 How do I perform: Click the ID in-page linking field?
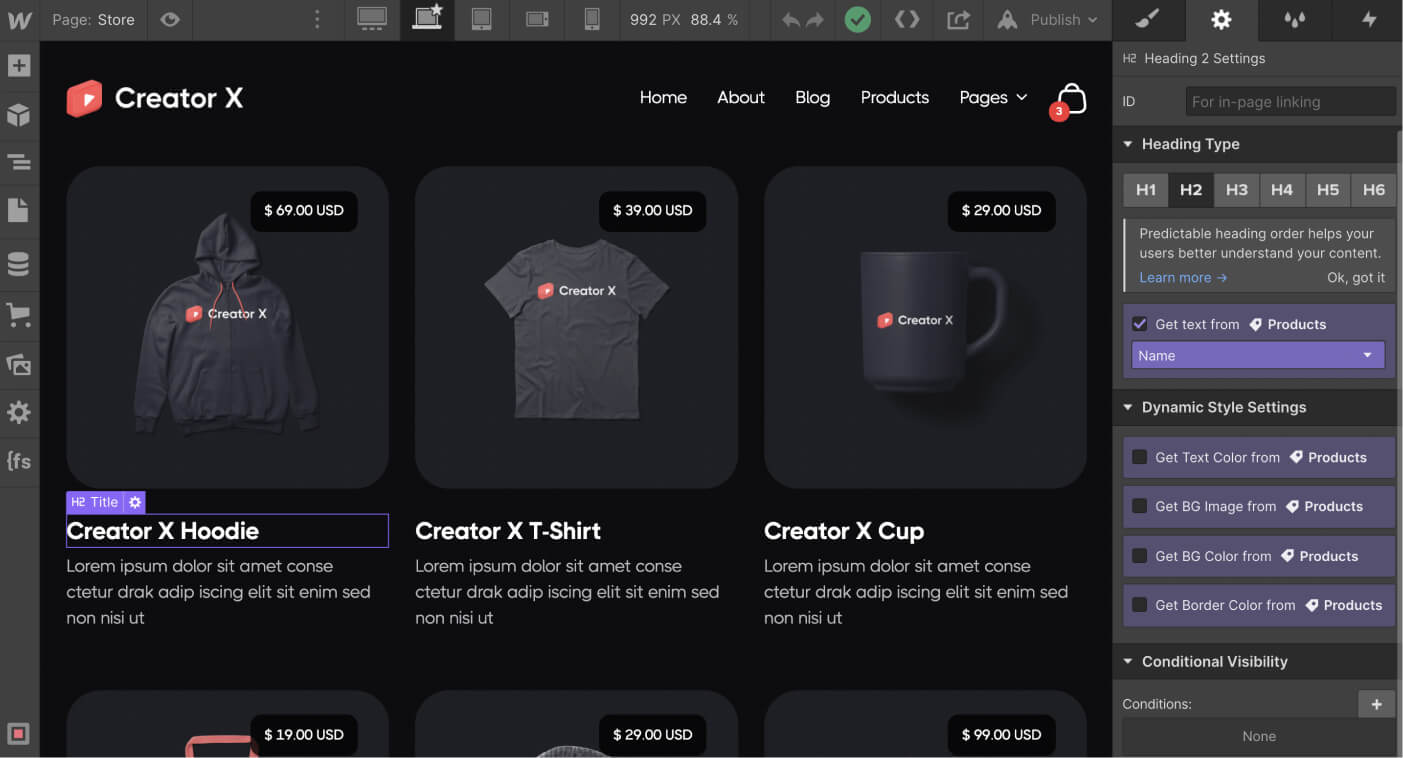click(1290, 101)
